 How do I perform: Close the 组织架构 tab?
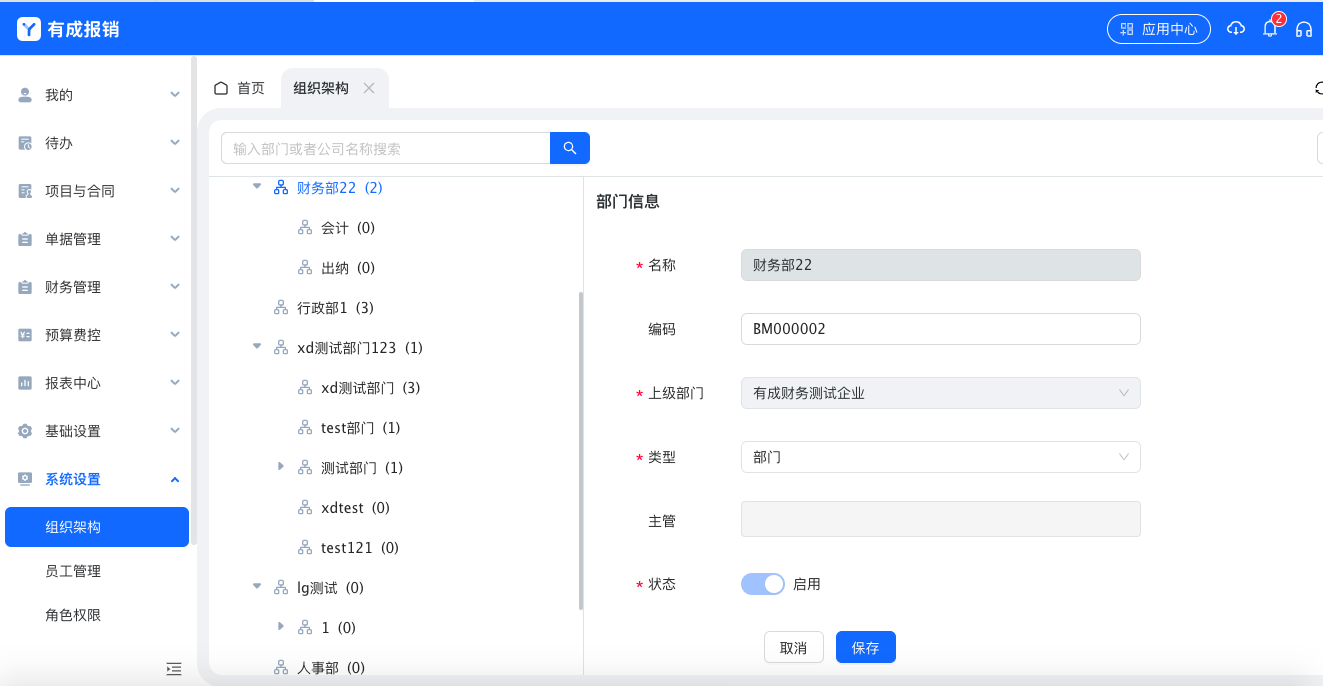point(369,88)
